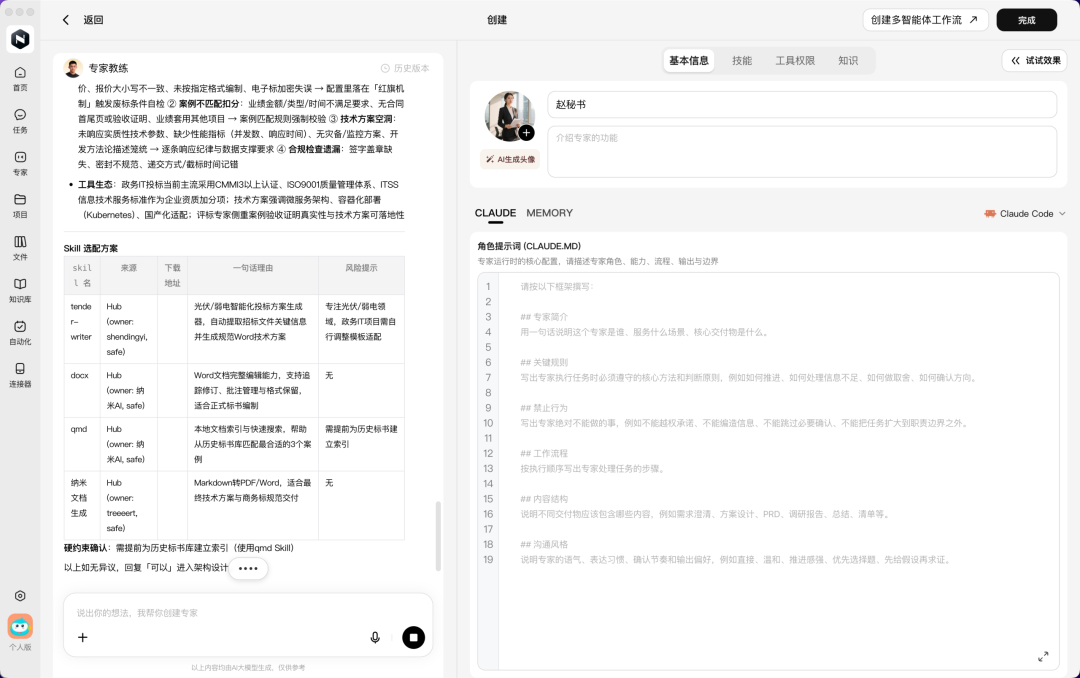Switch to the 知识 tab
This screenshot has height=678, width=1080.
848,61
